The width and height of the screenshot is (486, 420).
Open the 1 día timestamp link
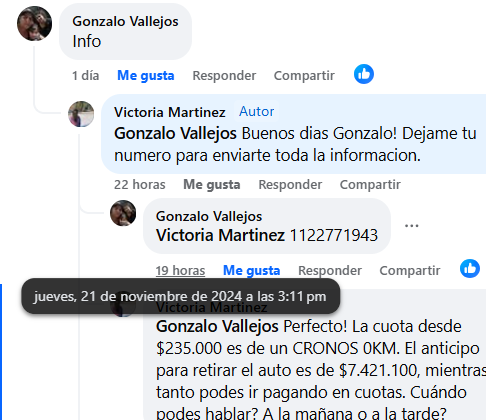coord(86,76)
